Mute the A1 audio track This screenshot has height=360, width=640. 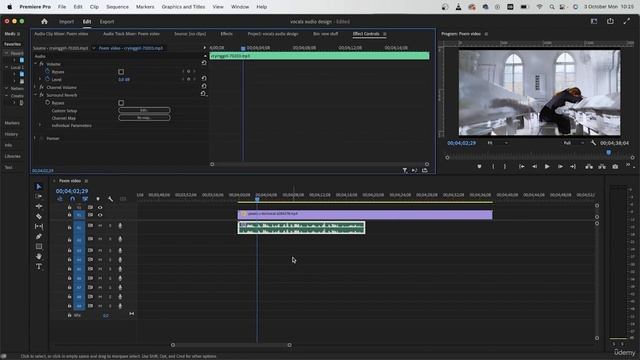(x=100, y=226)
